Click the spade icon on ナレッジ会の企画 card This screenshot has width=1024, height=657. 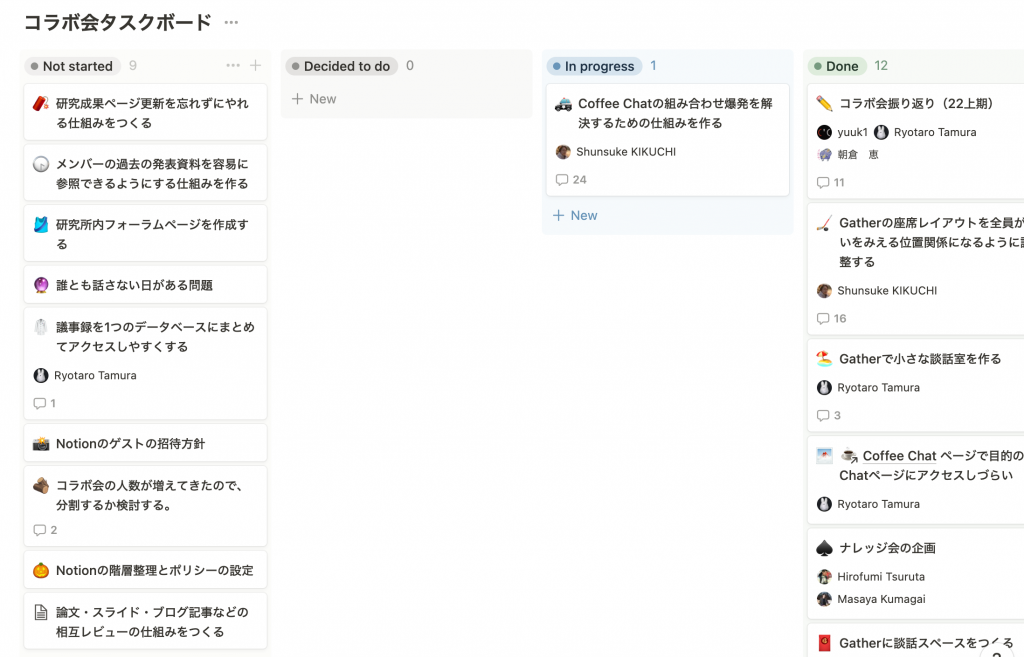pyautogui.click(x=824, y=548)
